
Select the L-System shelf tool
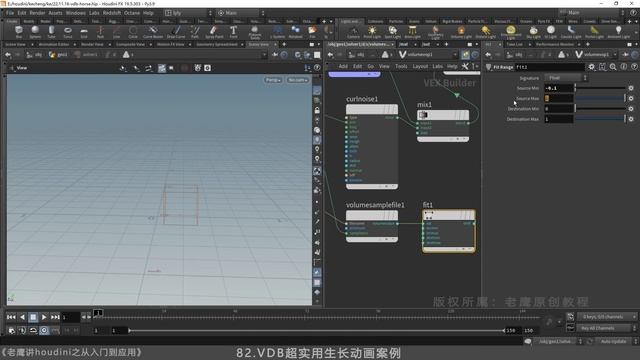click(x=278, y=32)
